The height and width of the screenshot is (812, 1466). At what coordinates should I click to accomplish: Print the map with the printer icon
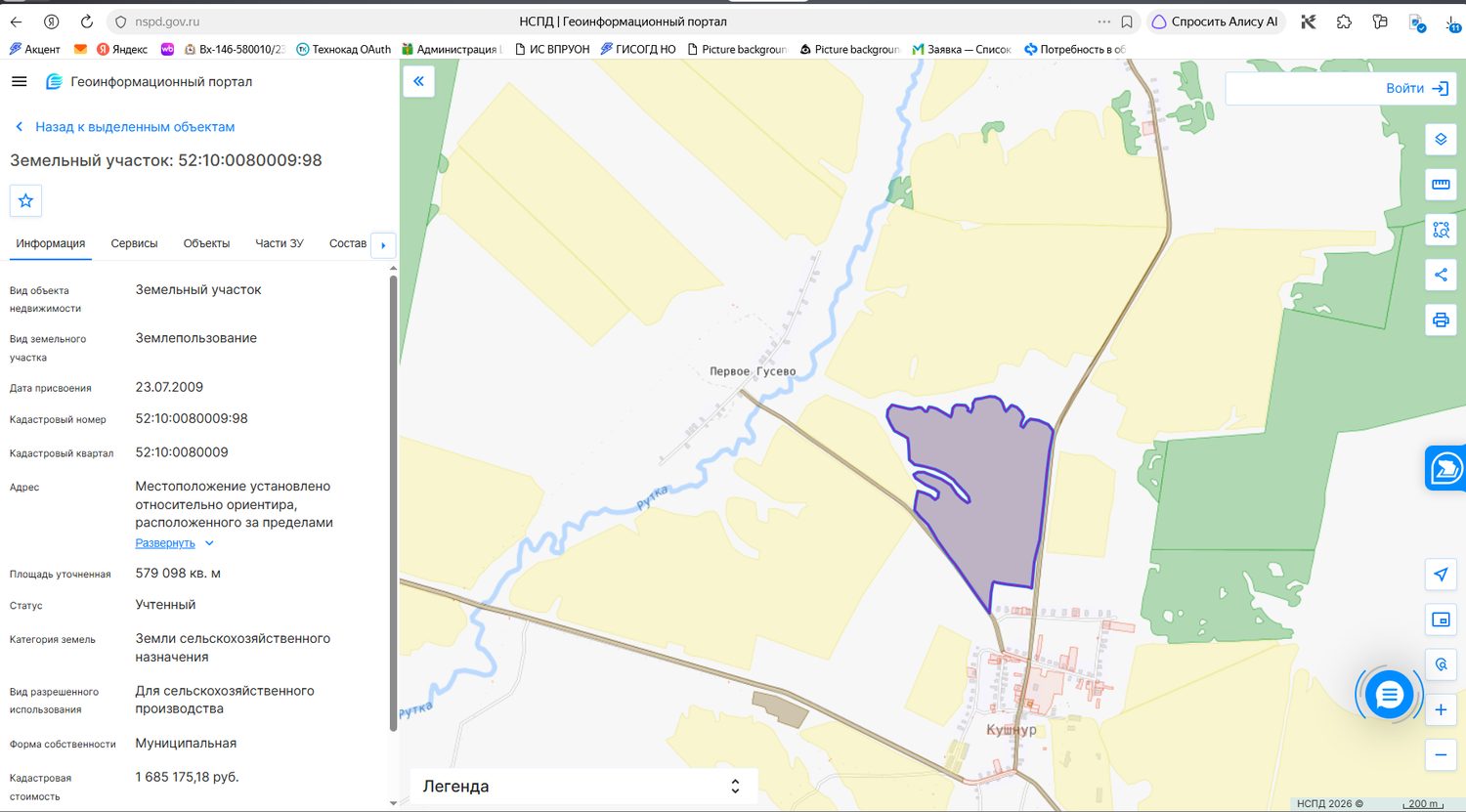1441,320
